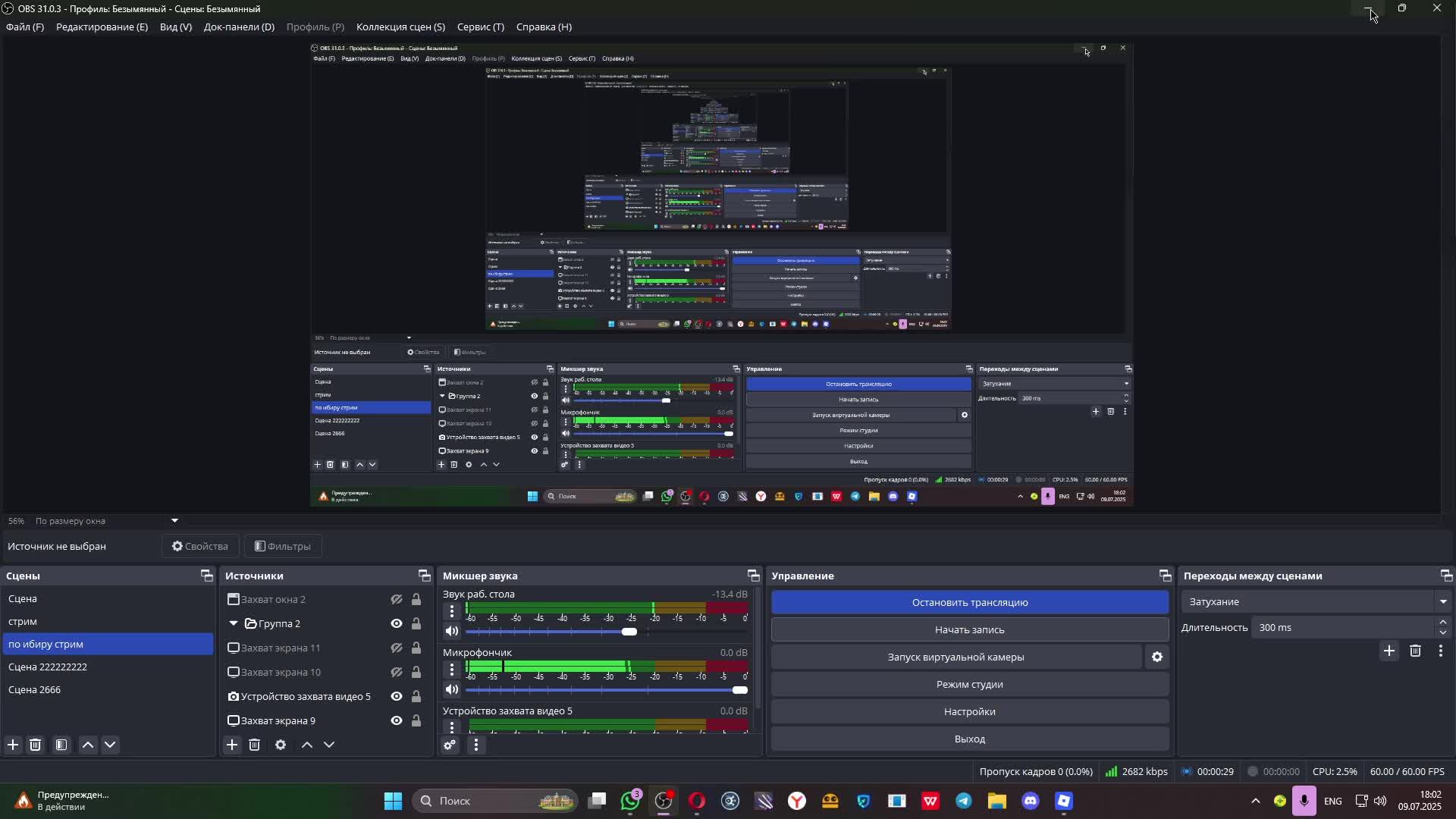Open virtual camera settings gear
Screen dimensions: 1456x819
1157,657
